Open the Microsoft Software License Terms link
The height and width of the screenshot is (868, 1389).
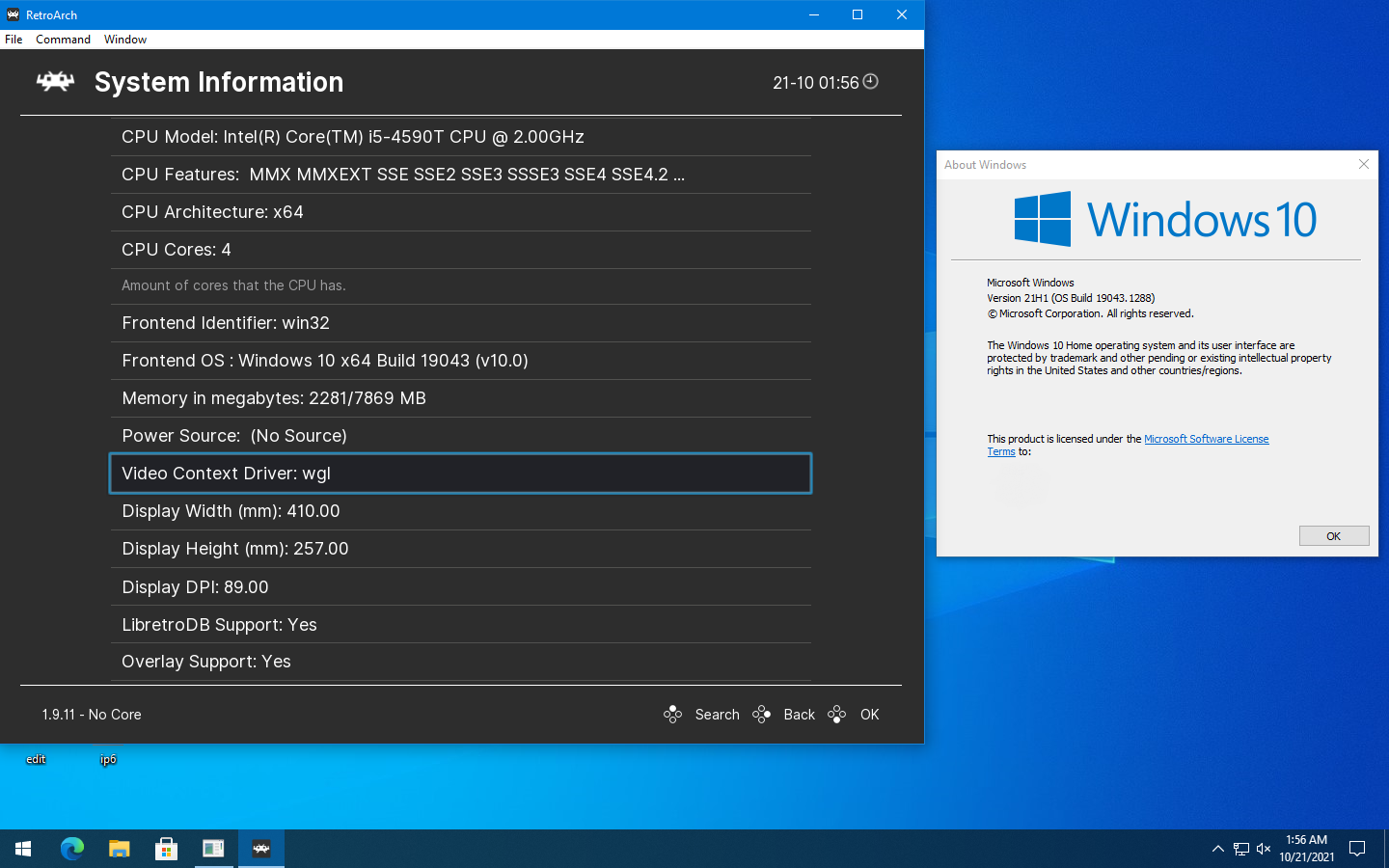click(1206, 439)
